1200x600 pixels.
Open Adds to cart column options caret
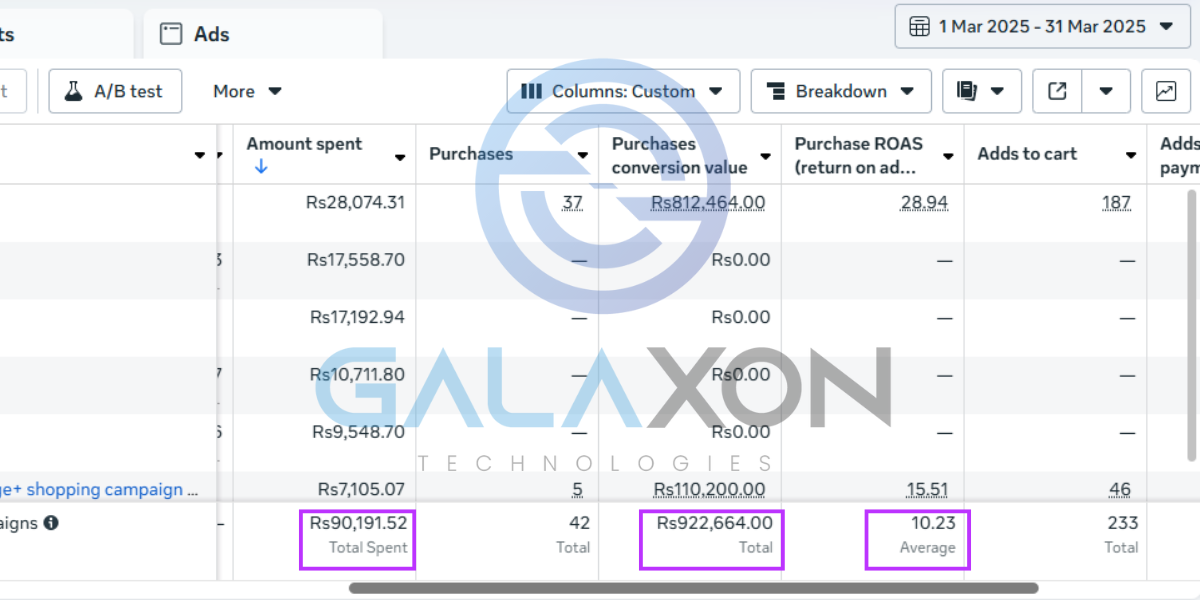tap(1131, 155)
